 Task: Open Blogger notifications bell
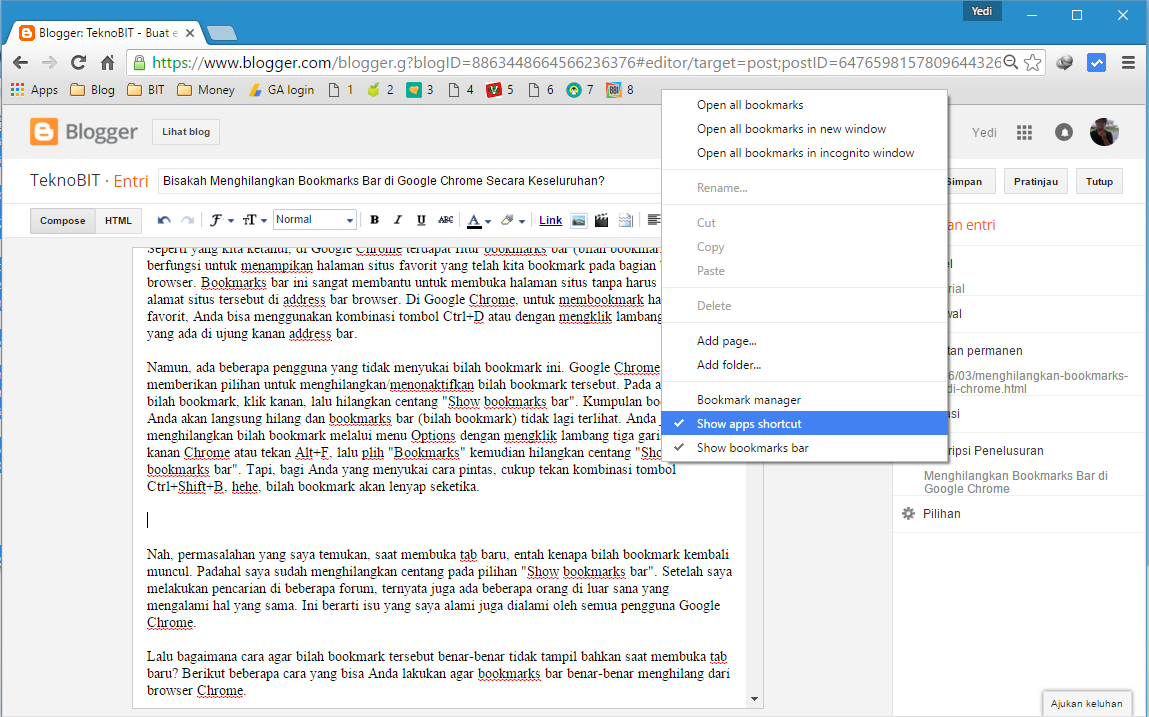[1063, 132]
